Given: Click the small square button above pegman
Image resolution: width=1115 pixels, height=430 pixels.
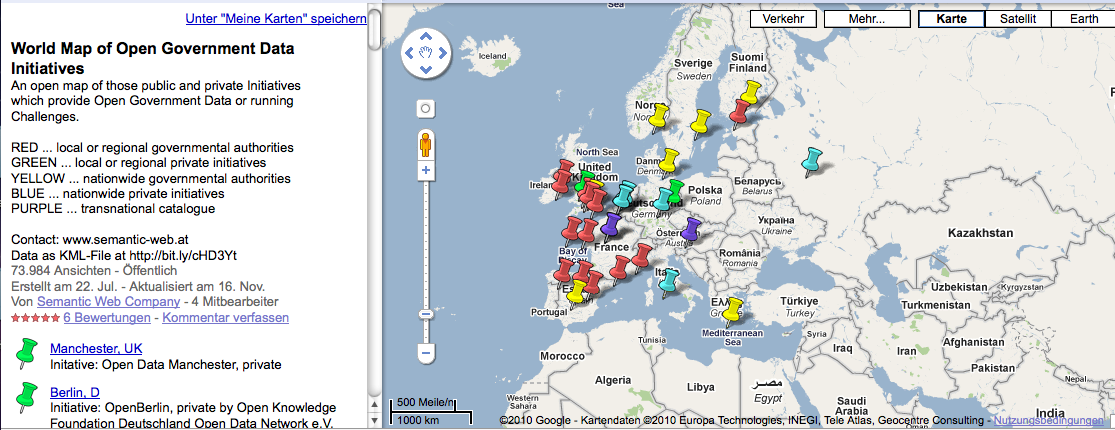Looking at the screenshot, I should (x=426, y=109).
